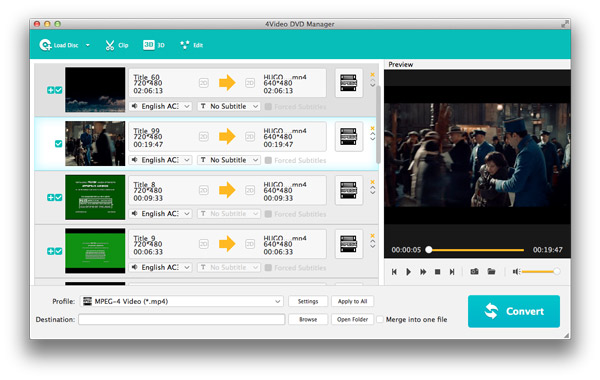Click the Open Folder button

(352, 319)
